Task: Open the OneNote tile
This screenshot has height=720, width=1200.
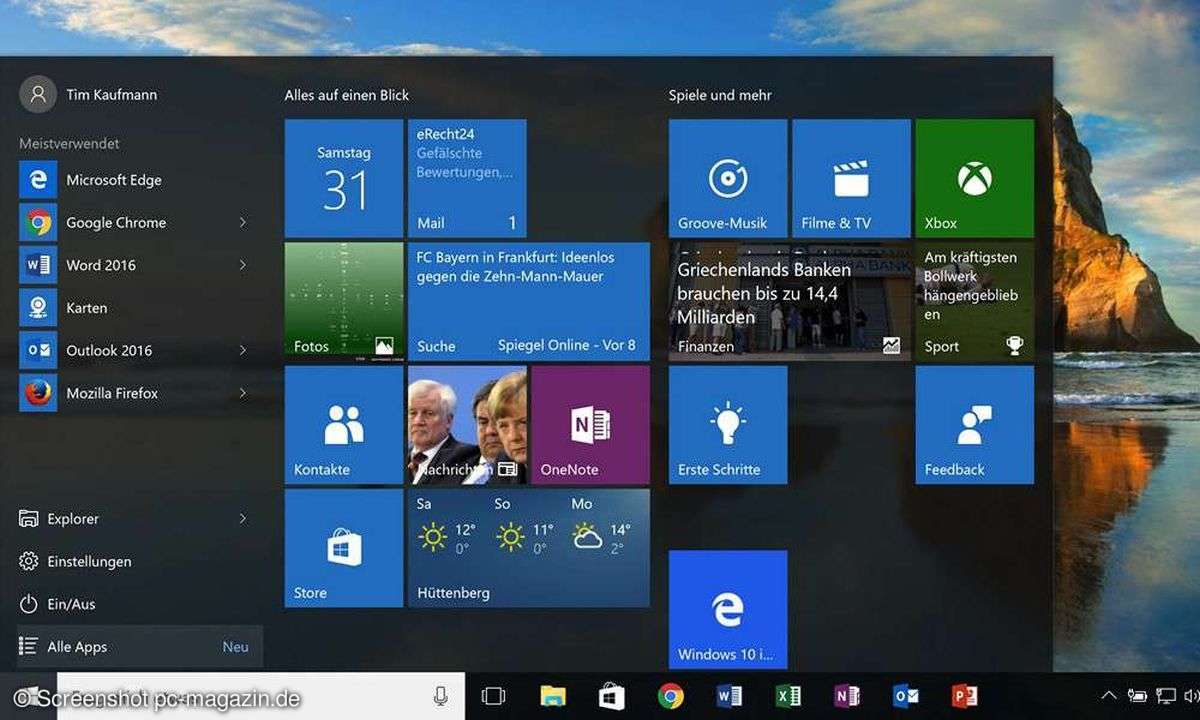Action: point(590,425)
